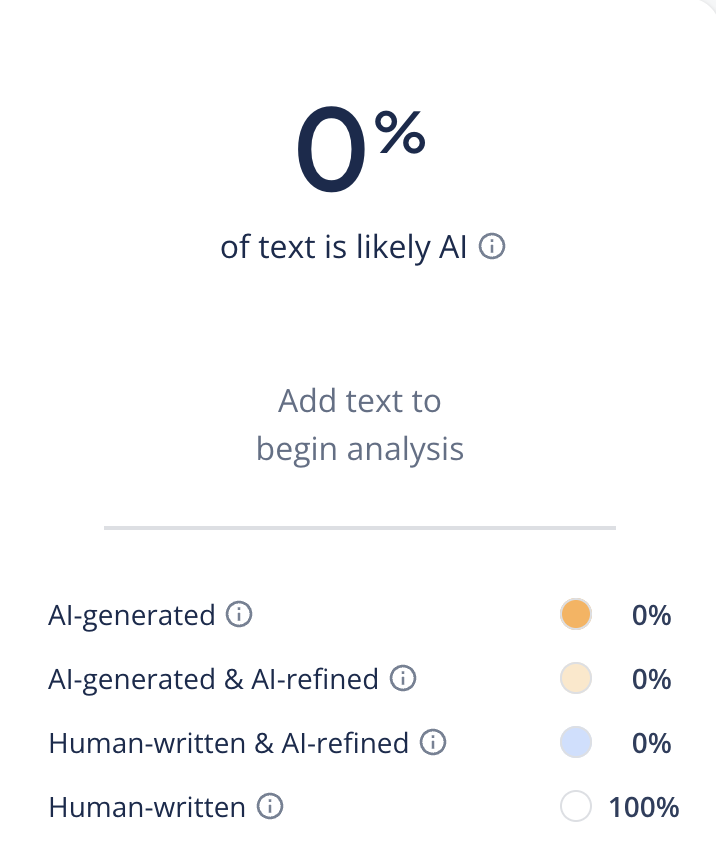Show info for Human-written & AI-refined
Image resolution: width=716 pixels, height=854 pixels.
pyautogui.click(x=433, y=743)
